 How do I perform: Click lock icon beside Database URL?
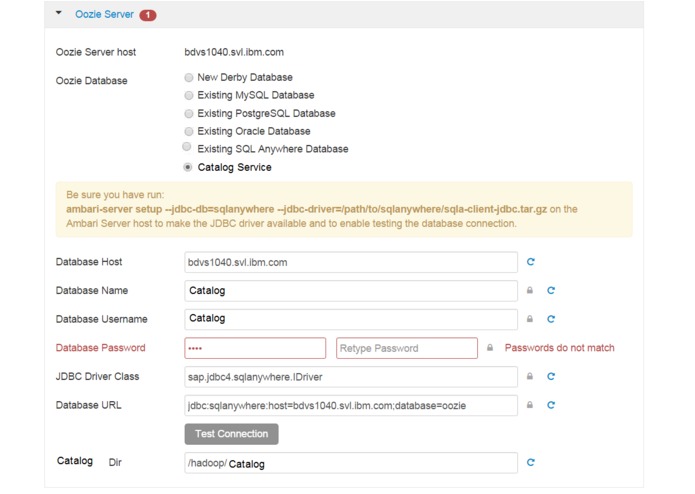click(530, 405)
